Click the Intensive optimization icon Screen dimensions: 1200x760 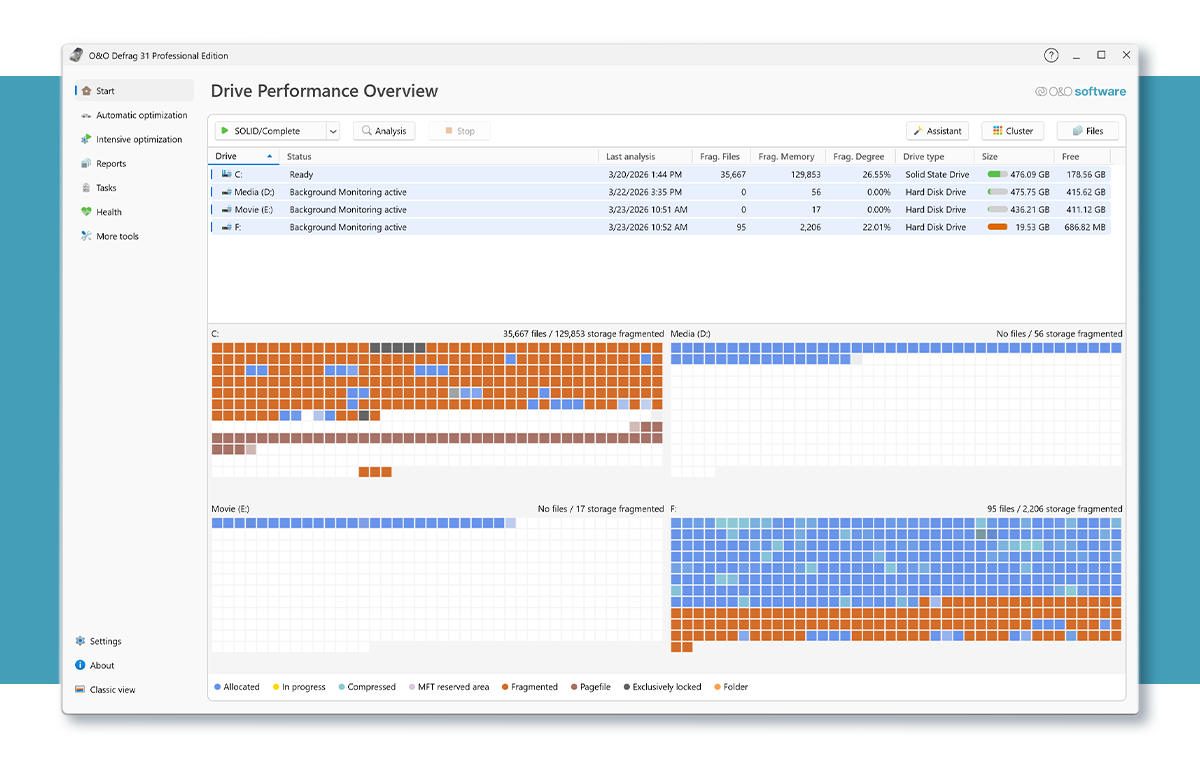pyautogui.click(x=86, y=139)
